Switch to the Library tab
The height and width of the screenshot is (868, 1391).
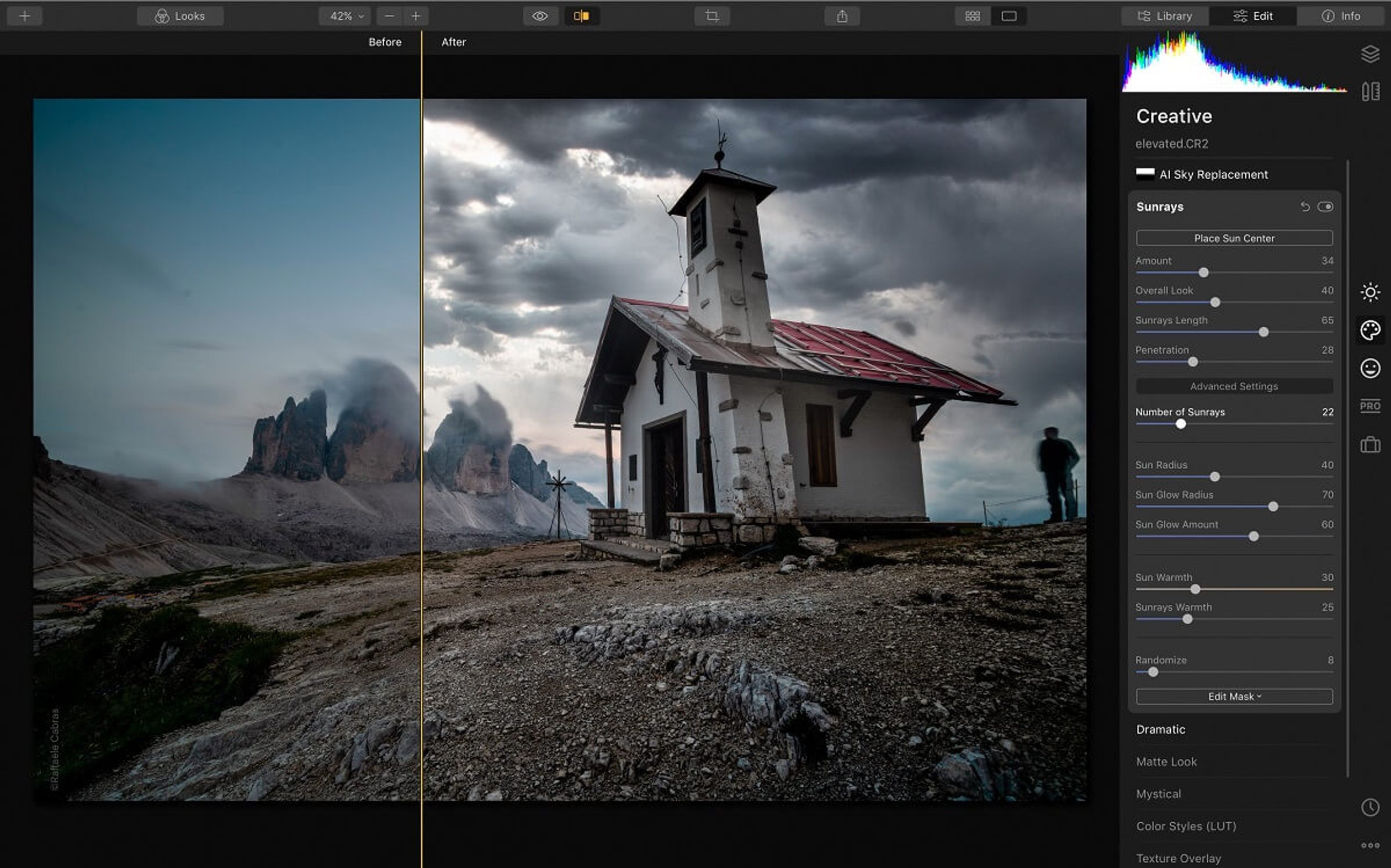point(1165,15)
